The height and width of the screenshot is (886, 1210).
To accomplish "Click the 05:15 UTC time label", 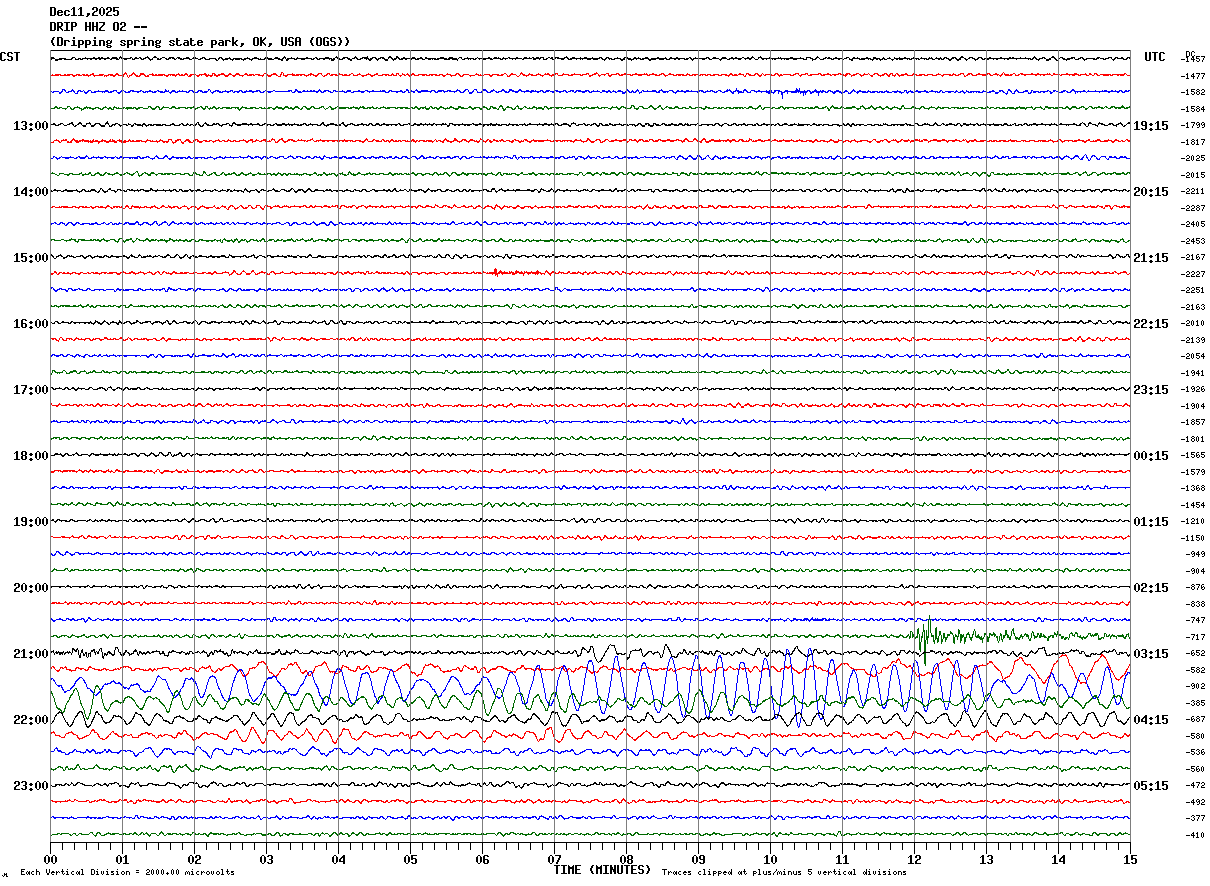I will click(1150, 786).
